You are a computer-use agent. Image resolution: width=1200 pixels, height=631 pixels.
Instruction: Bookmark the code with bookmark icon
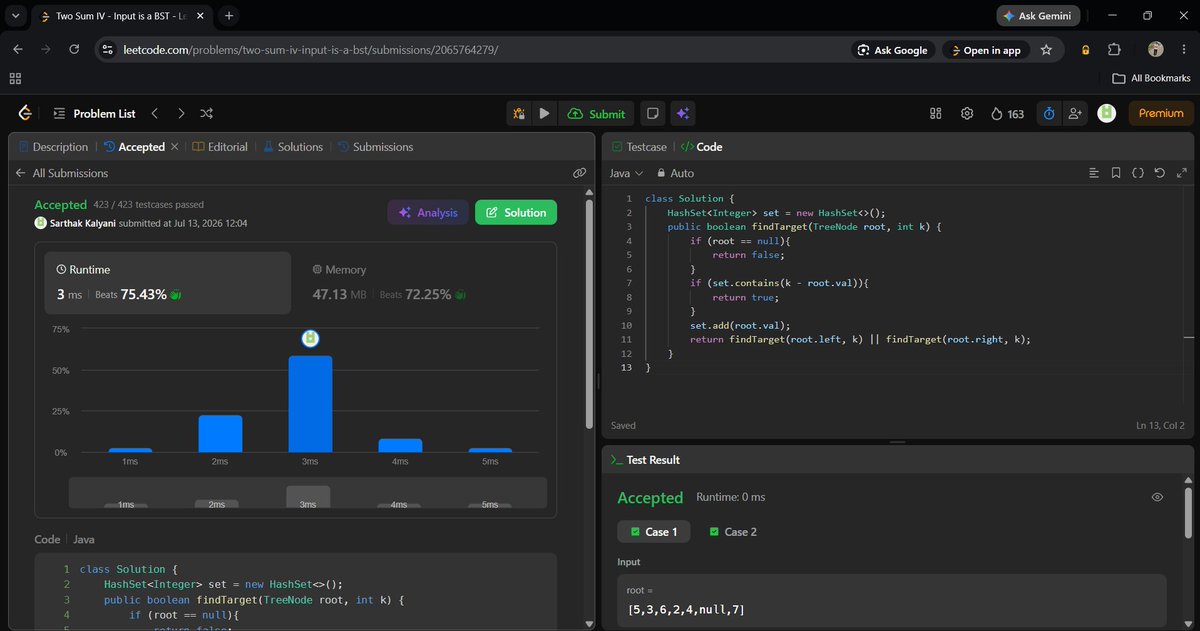click(x=1116, y=173)
